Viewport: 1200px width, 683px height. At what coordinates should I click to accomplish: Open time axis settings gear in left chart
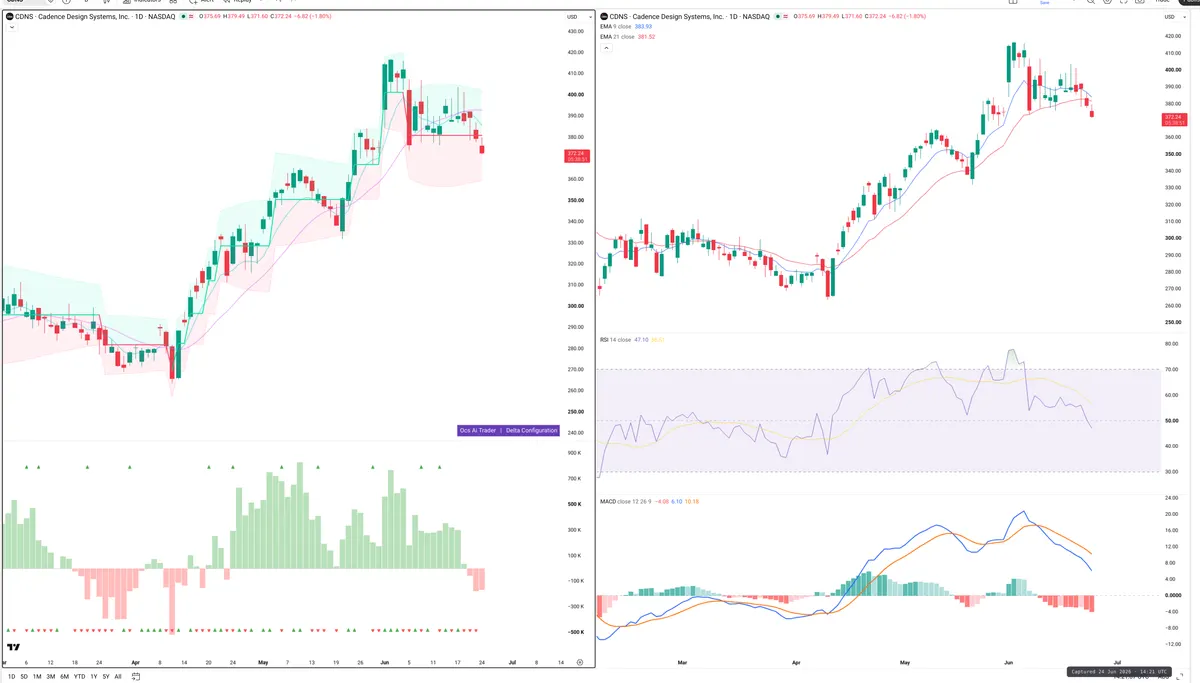tap(580, 662)
